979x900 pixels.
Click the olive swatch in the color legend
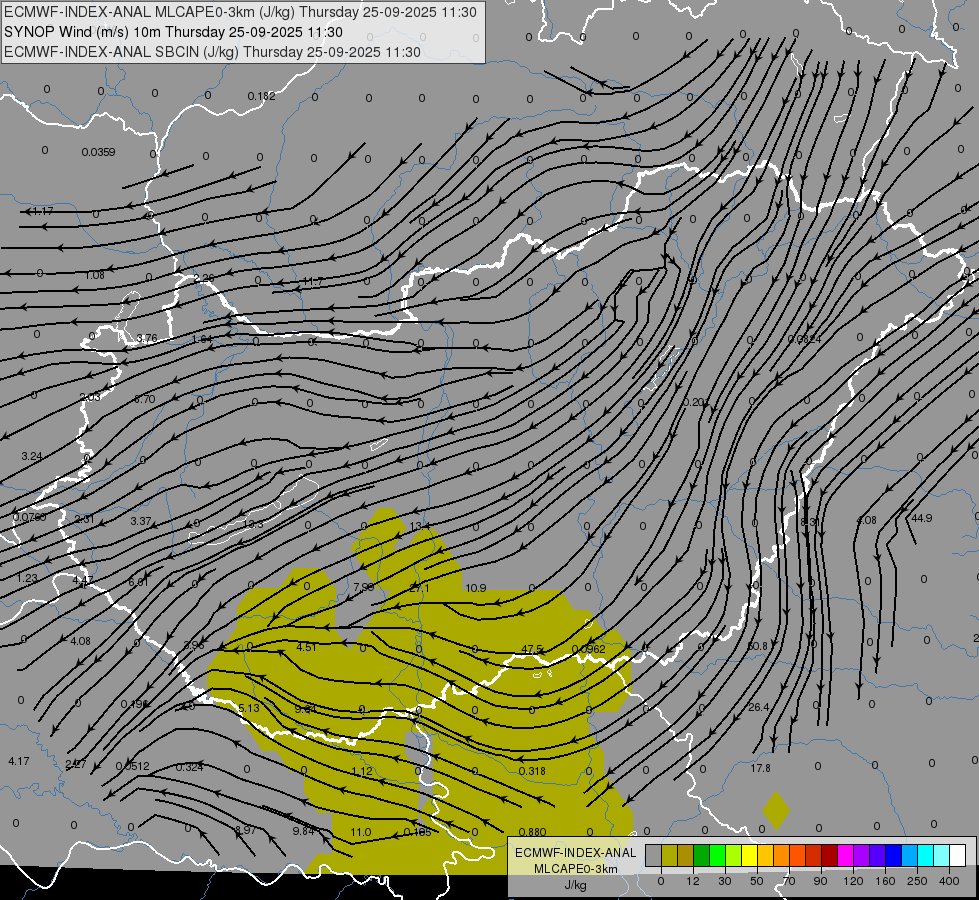[x=669, y=856]
